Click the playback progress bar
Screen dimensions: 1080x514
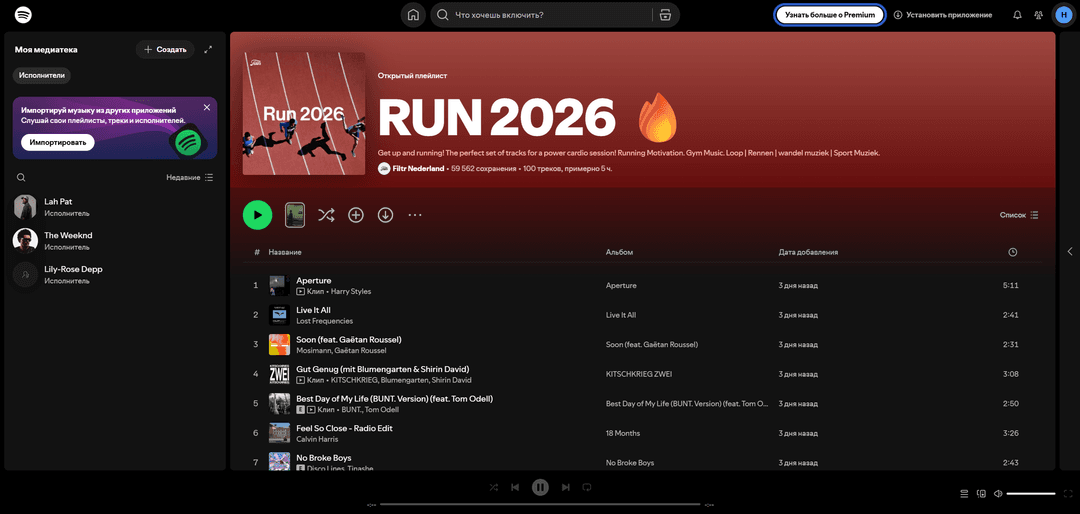540,504
